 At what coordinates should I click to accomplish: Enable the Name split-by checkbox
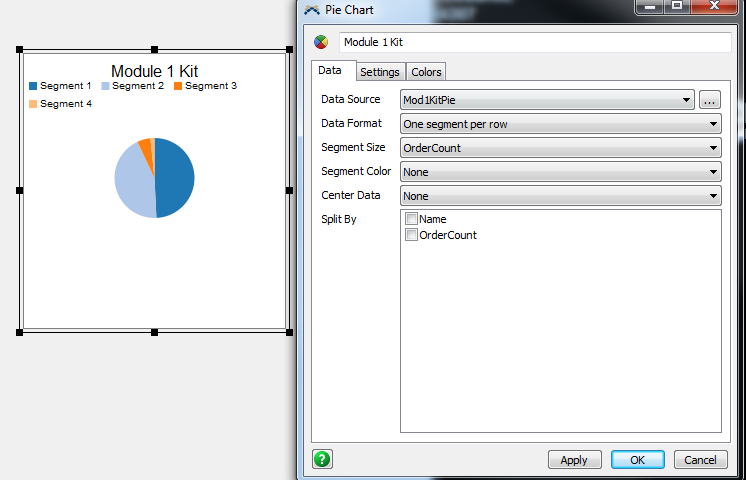[411, 219]
